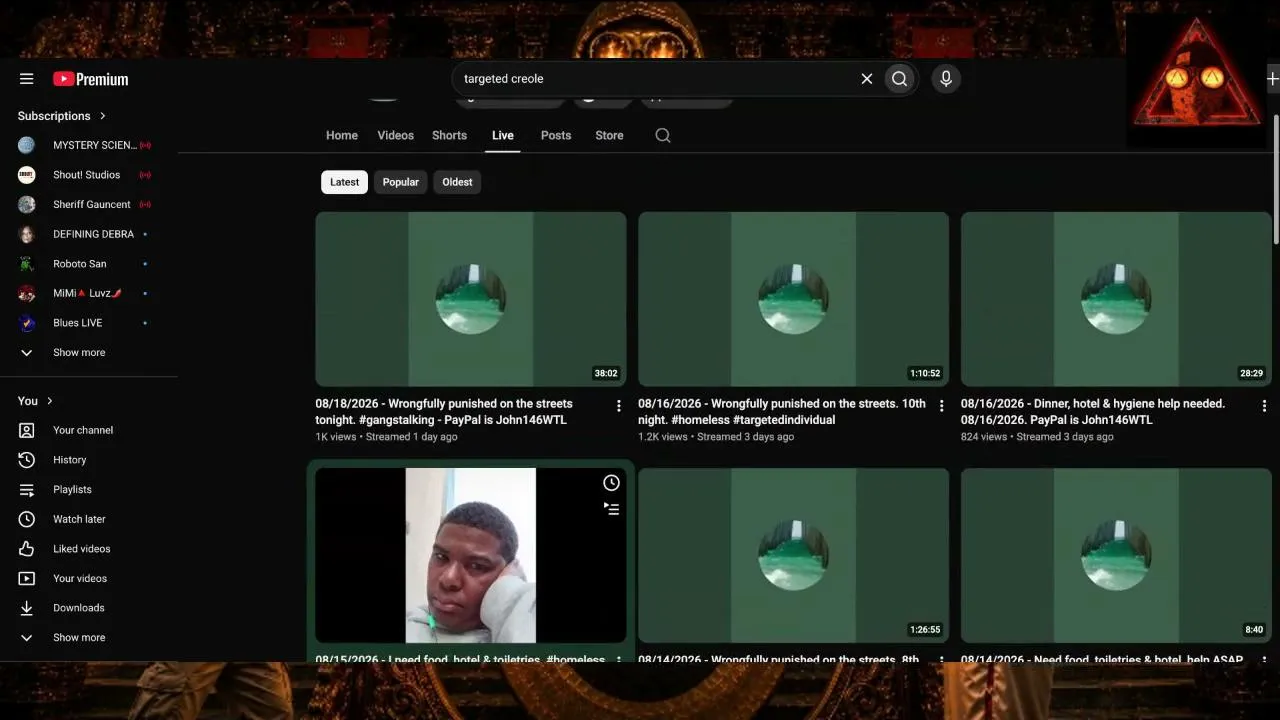Image resolution: width=1280 pixels, height=720 pixels.
Task: Click the Downloads arrow icon
Action: click(x=27, y=608)
